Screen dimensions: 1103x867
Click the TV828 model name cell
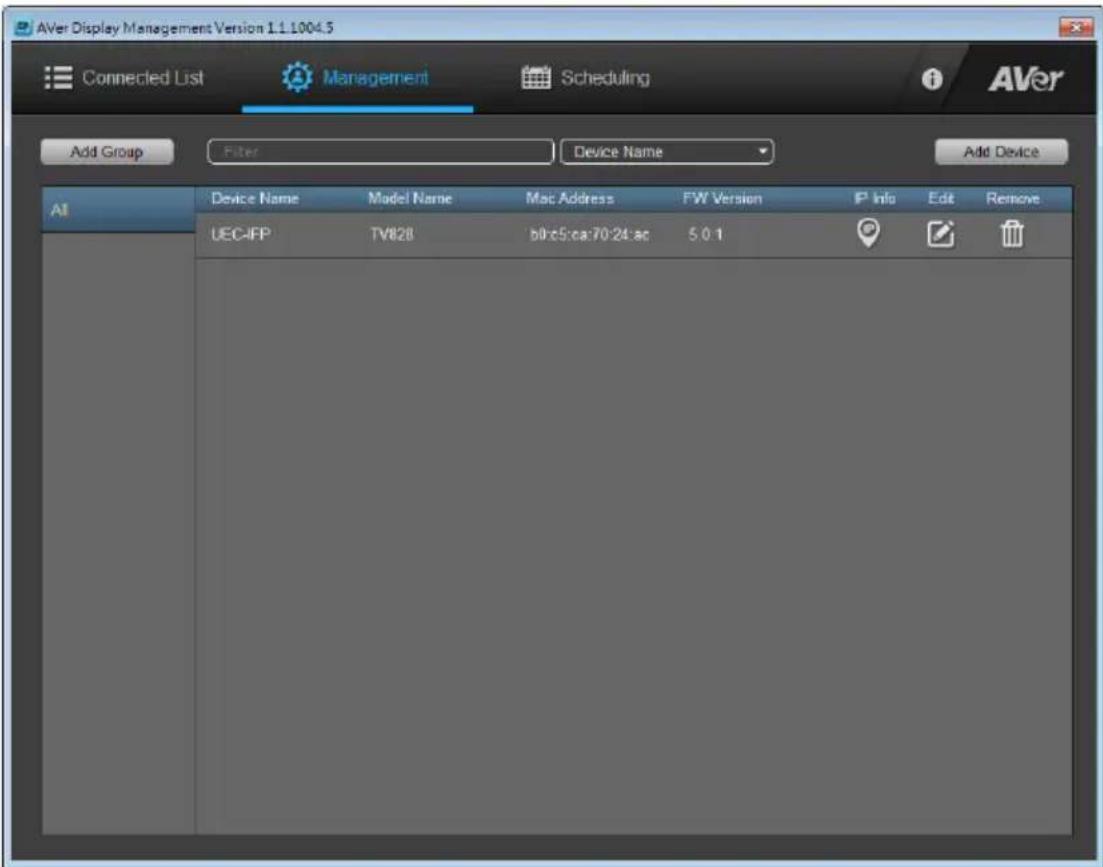tap(392, 235)
